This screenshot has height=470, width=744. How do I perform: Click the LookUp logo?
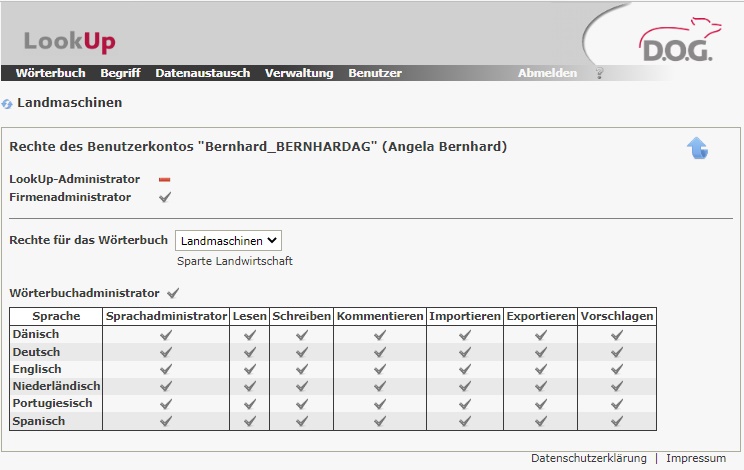(x=69, y=41)
